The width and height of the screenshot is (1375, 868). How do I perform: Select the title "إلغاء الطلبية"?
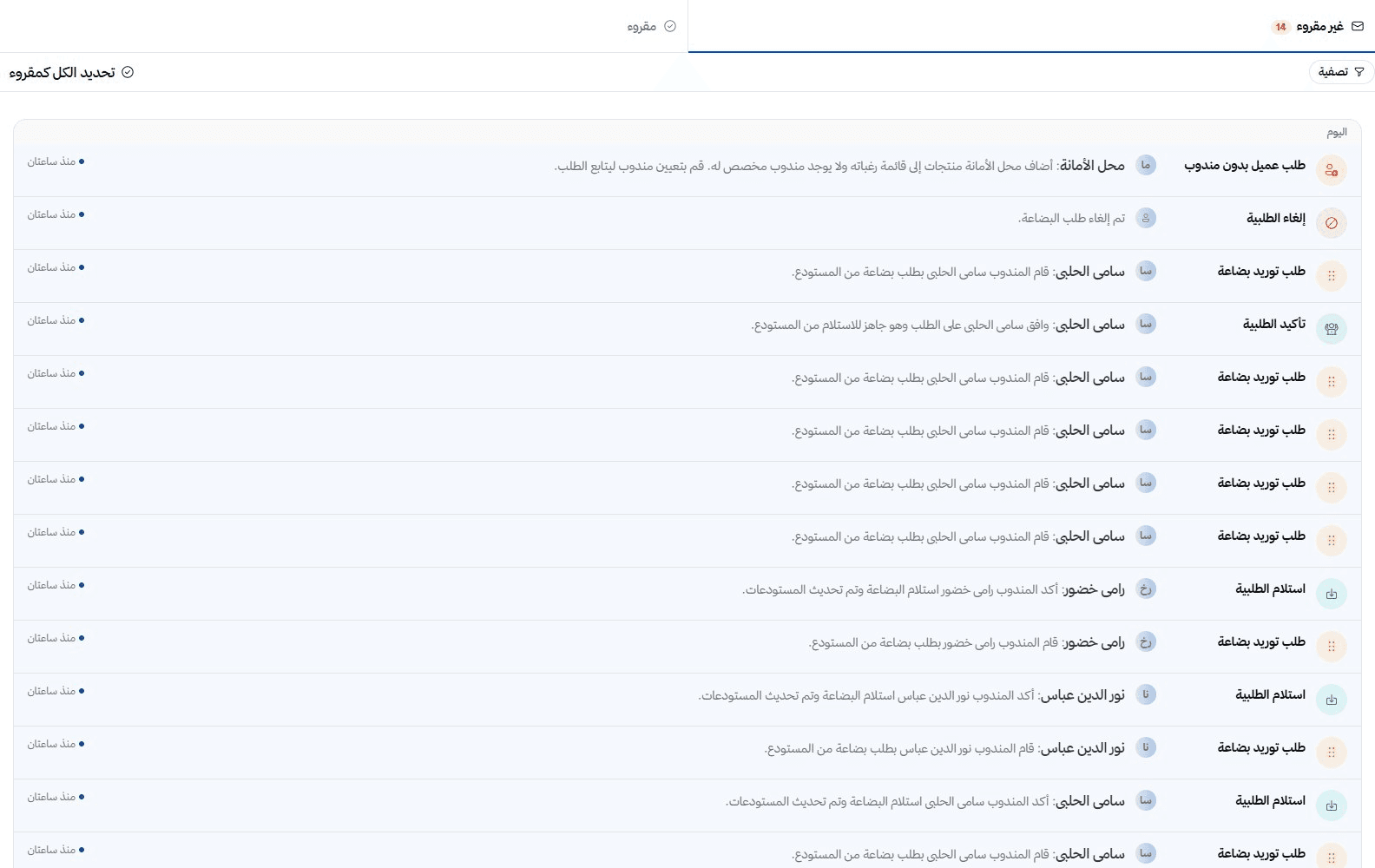[x=1276, y=218]
